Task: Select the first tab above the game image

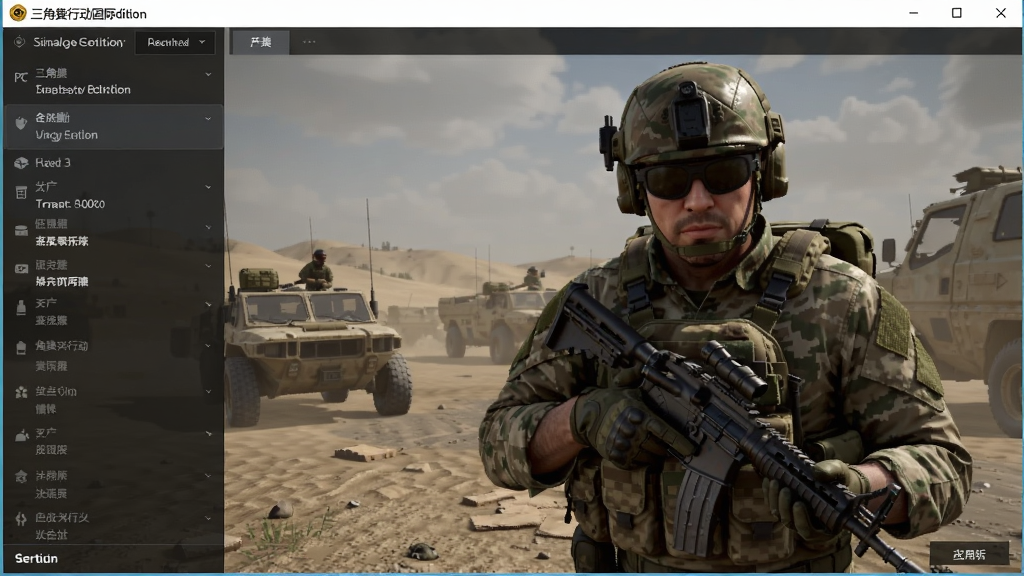Action: click(261, 42)
